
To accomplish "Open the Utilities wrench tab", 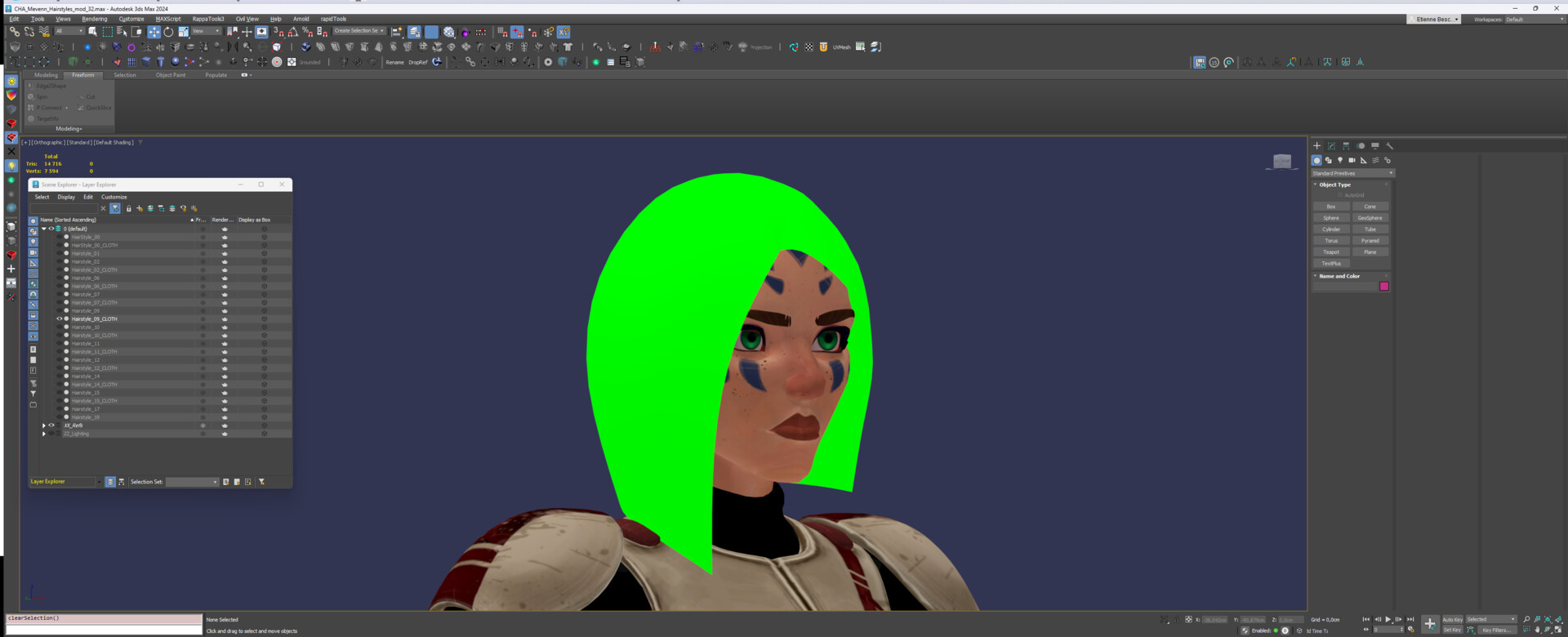I will 1390,146.
